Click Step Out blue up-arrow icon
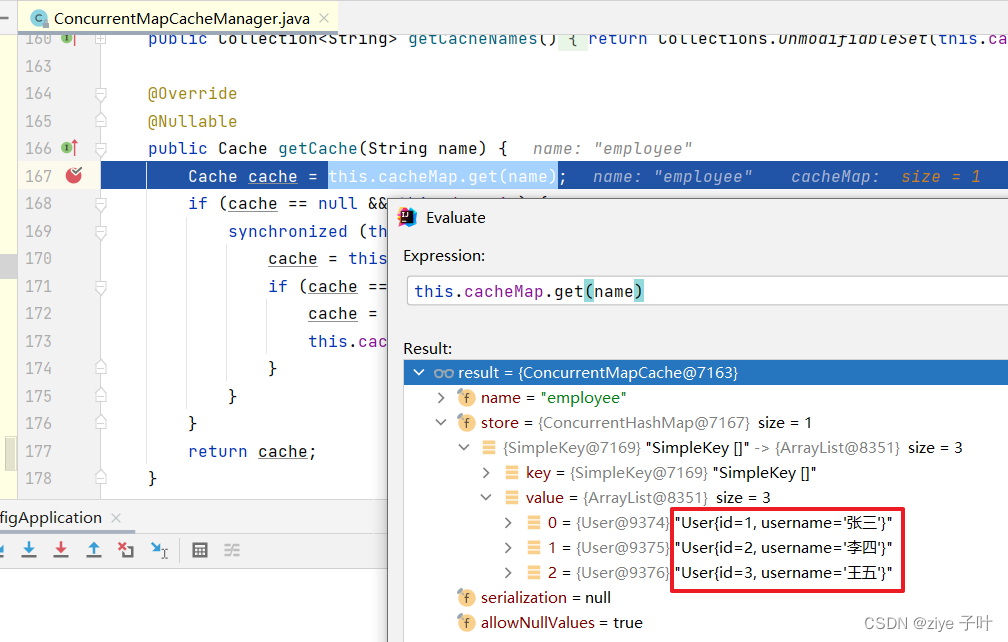 pos(94,549)
